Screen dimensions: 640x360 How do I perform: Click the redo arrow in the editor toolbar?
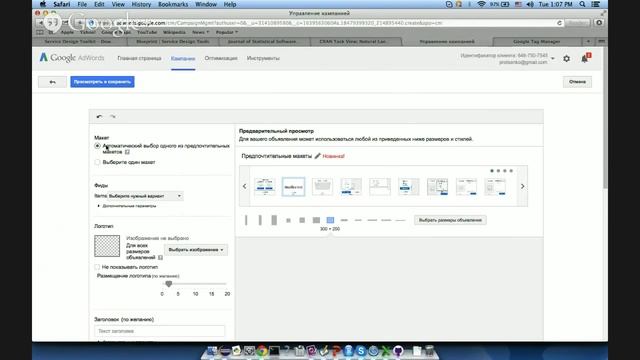(113, 117)
